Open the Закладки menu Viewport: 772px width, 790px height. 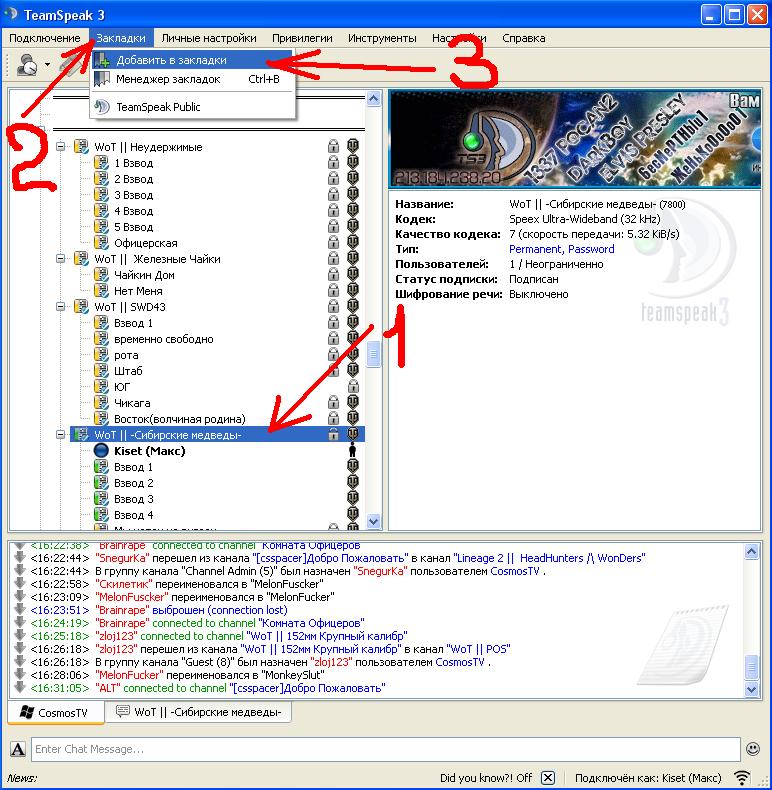121,38
